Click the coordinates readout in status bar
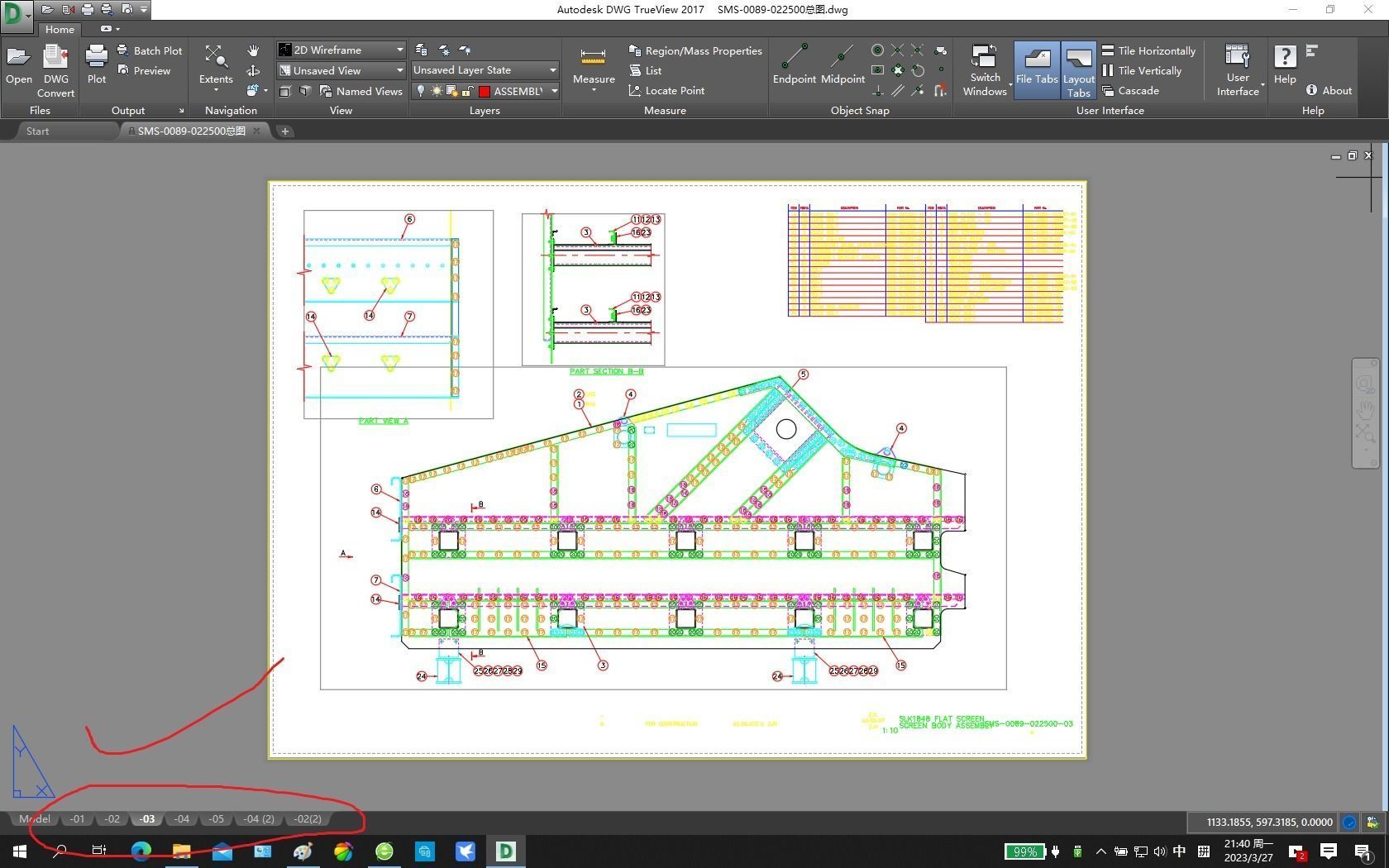Screen dimensions: 1389x868 pyautogui.click(x=1269, y=822)
